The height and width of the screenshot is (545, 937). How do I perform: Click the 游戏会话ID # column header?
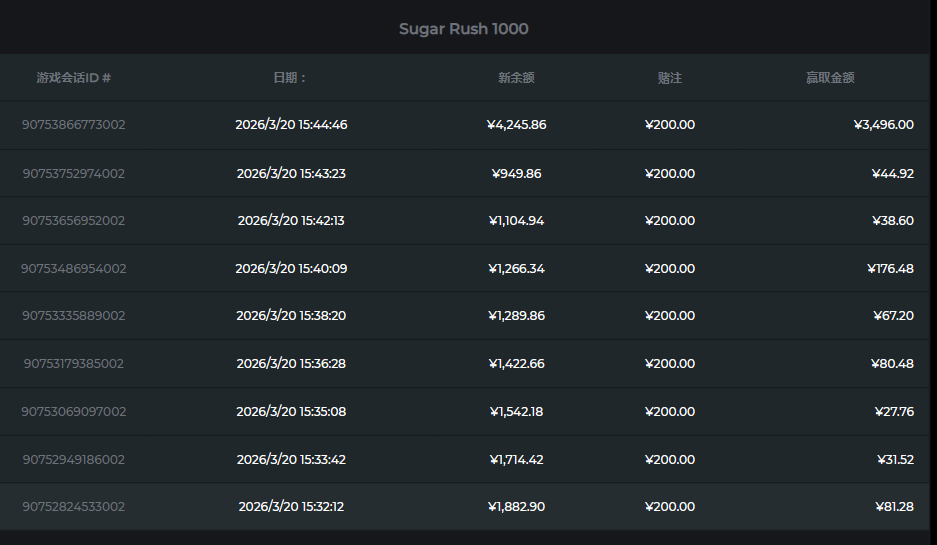tap(73, 77)
